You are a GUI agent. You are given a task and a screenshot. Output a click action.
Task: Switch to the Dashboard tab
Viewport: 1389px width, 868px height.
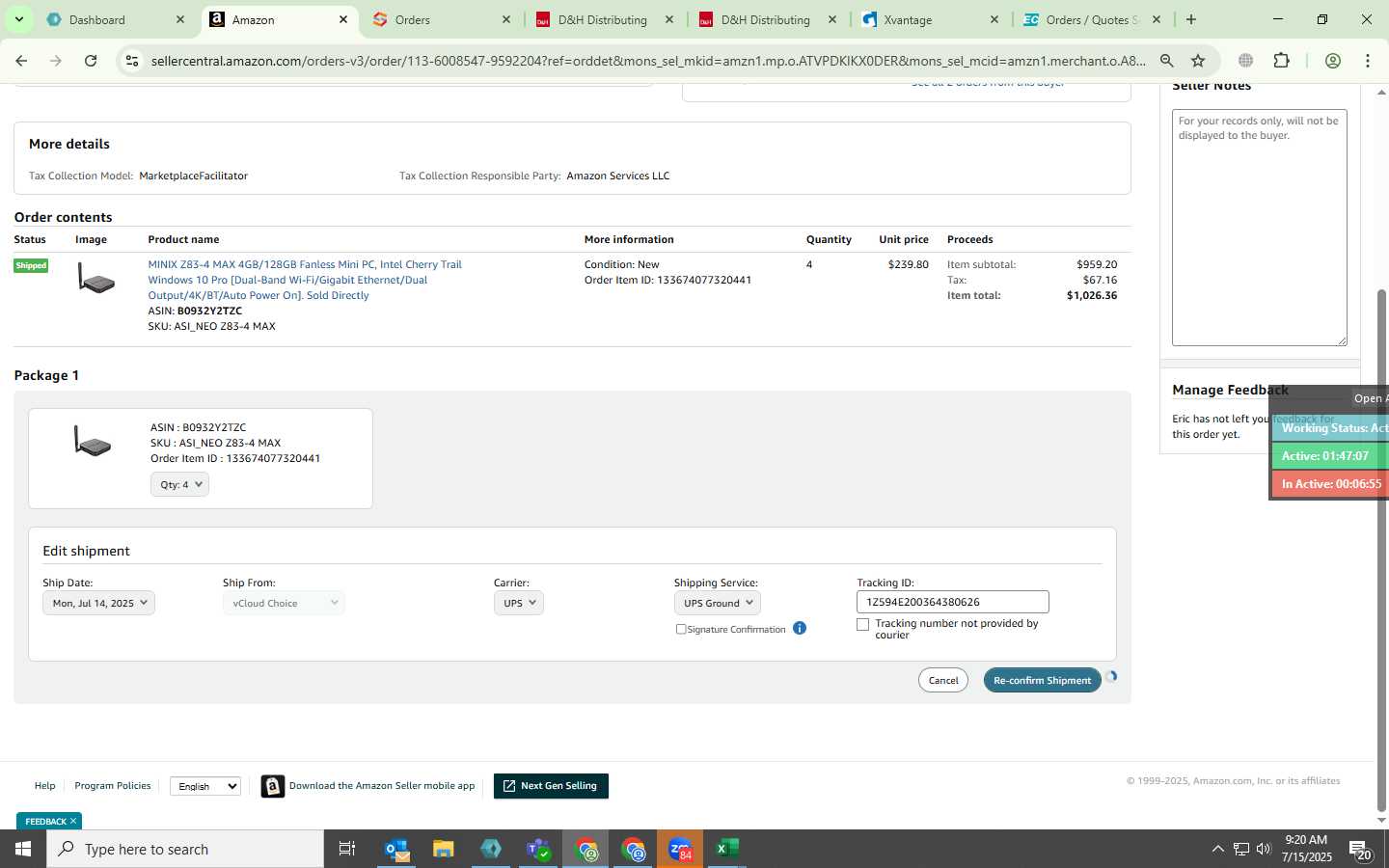pos(116,19)
